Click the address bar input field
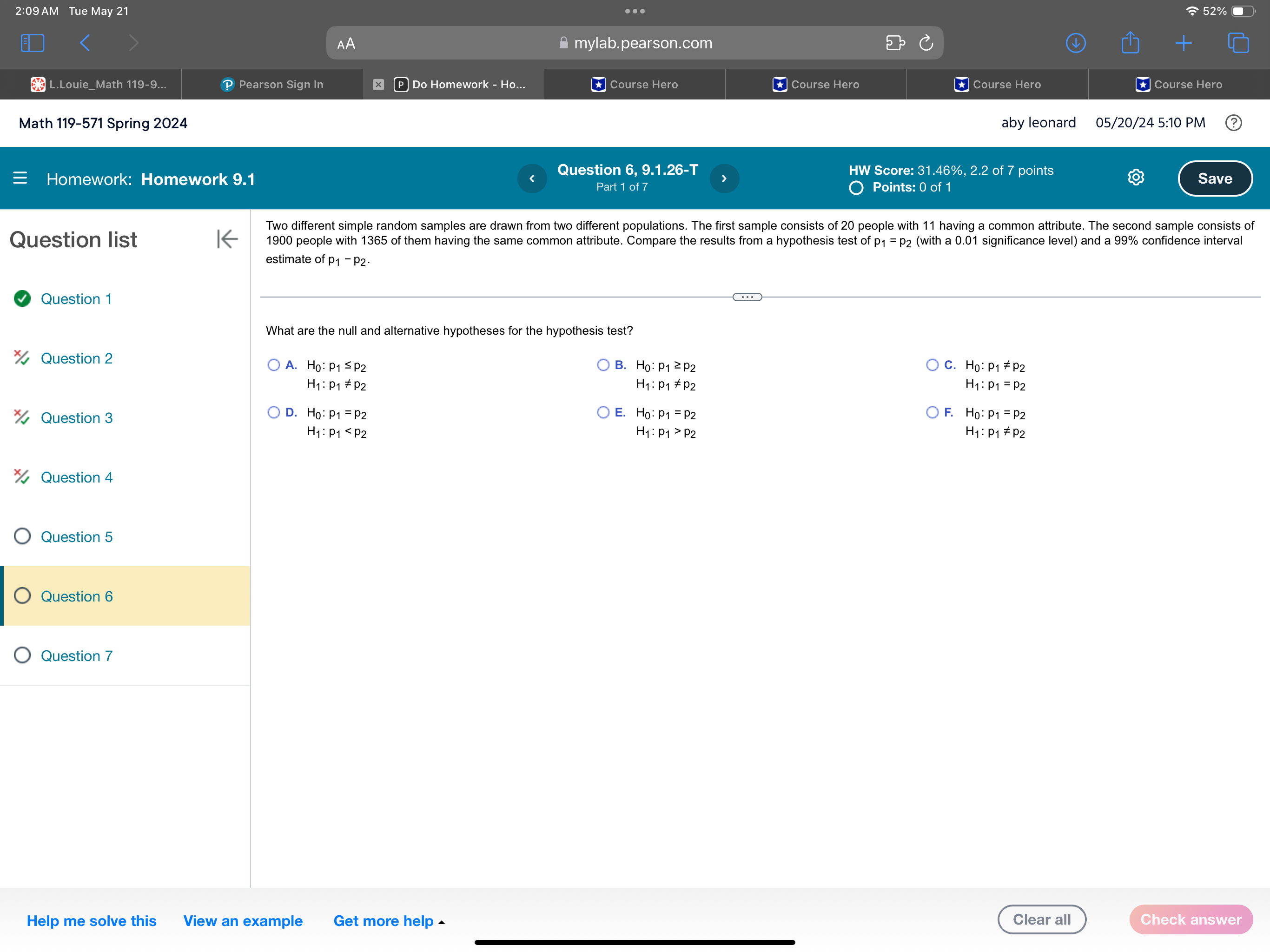 tap(635, 43)
